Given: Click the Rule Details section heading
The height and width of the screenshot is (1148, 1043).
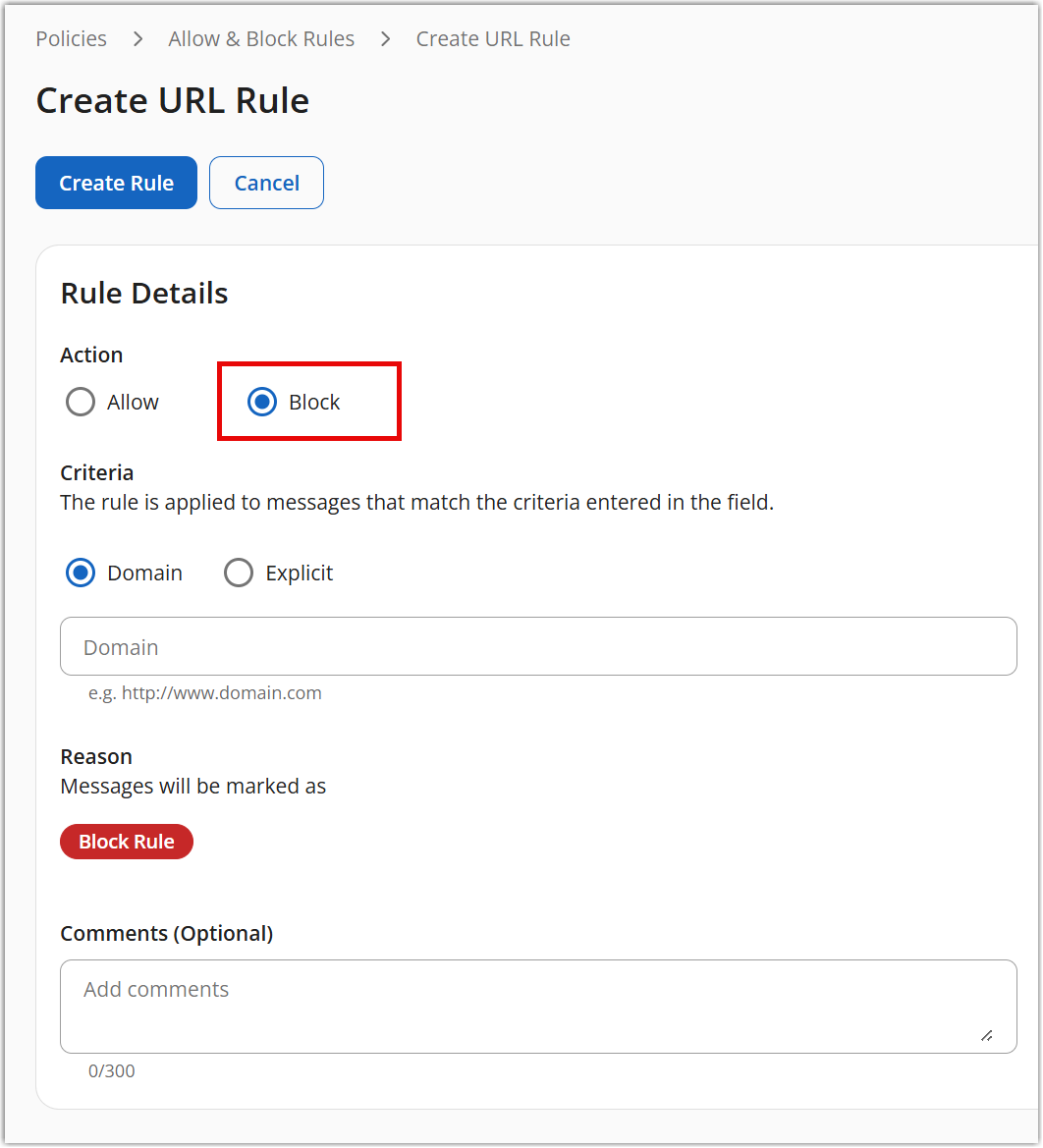Looking at the screenshot, I should (x=144, y=294).
